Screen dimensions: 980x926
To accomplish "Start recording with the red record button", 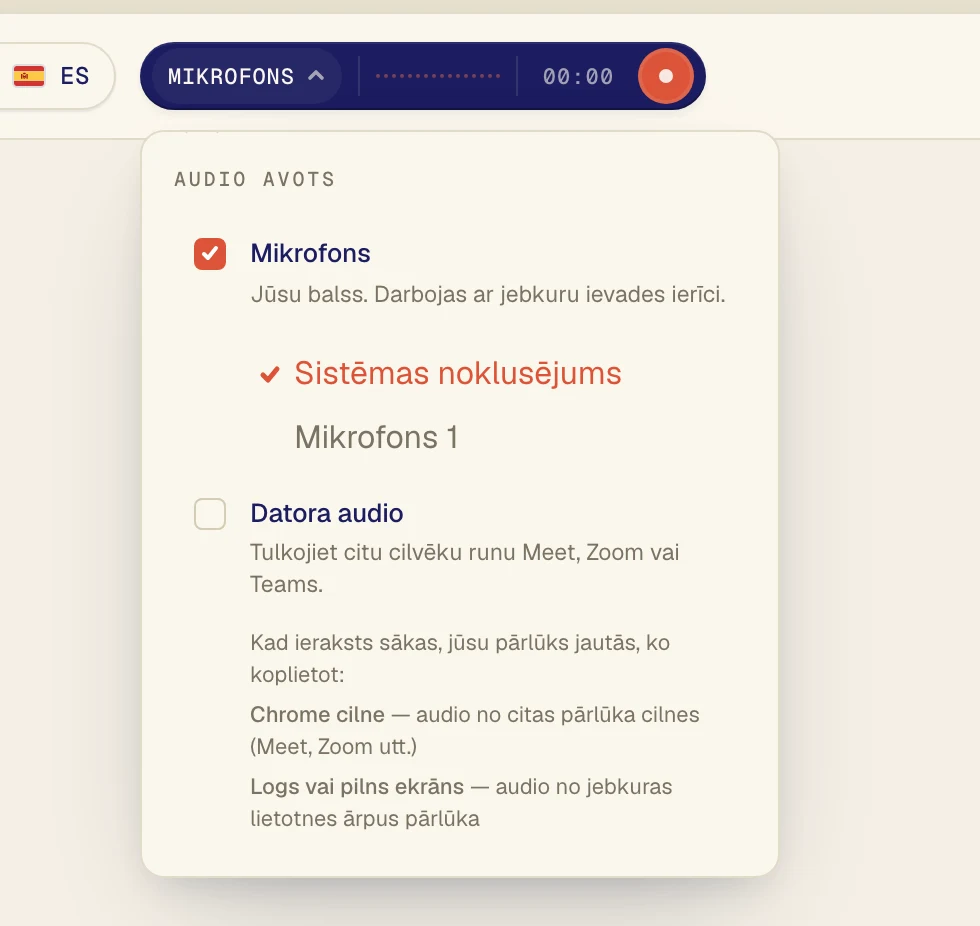I will tap(666, 76).
